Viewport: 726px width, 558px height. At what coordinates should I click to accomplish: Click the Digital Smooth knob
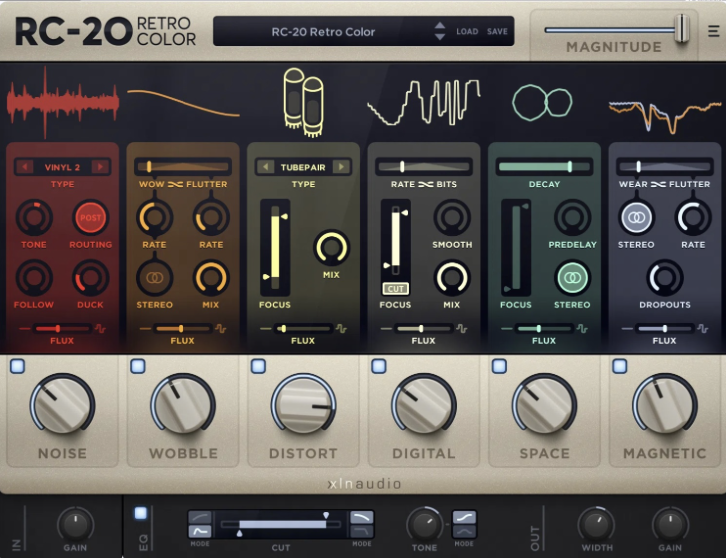[452, 218]
